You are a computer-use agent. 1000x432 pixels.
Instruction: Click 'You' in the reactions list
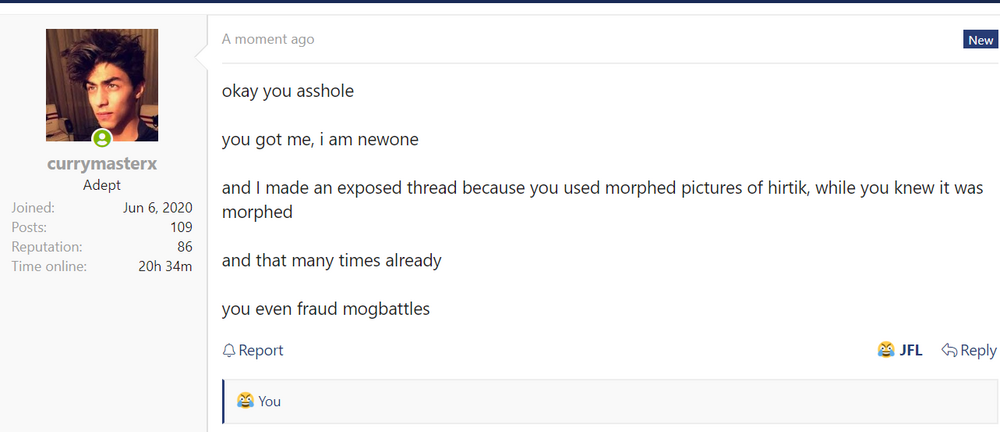[x=270, y=401]
